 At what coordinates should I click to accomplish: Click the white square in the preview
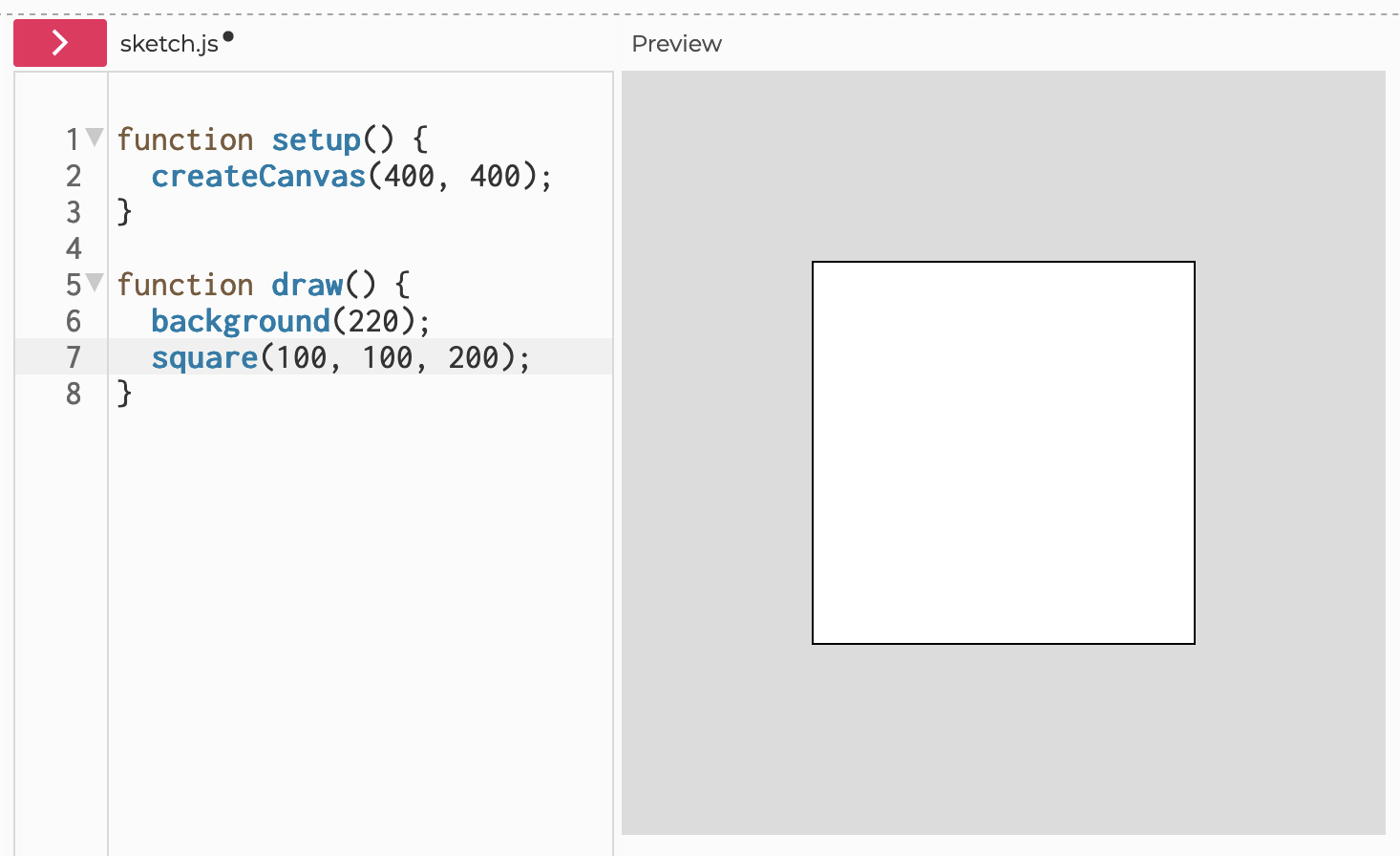pyautogui.click(x=1003, y=453)
